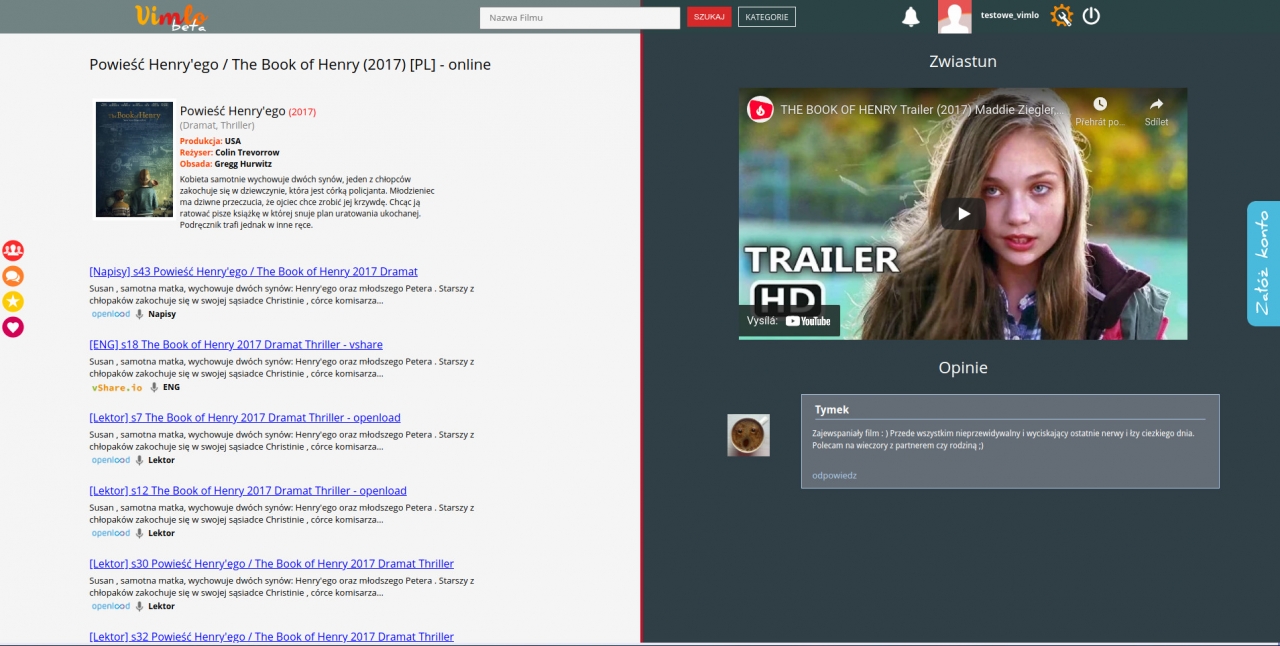Image resolution: width=1280 pixels, height=646 pixels.
Task: Click the ENG label under the s18 link
Action: point(171,387)
